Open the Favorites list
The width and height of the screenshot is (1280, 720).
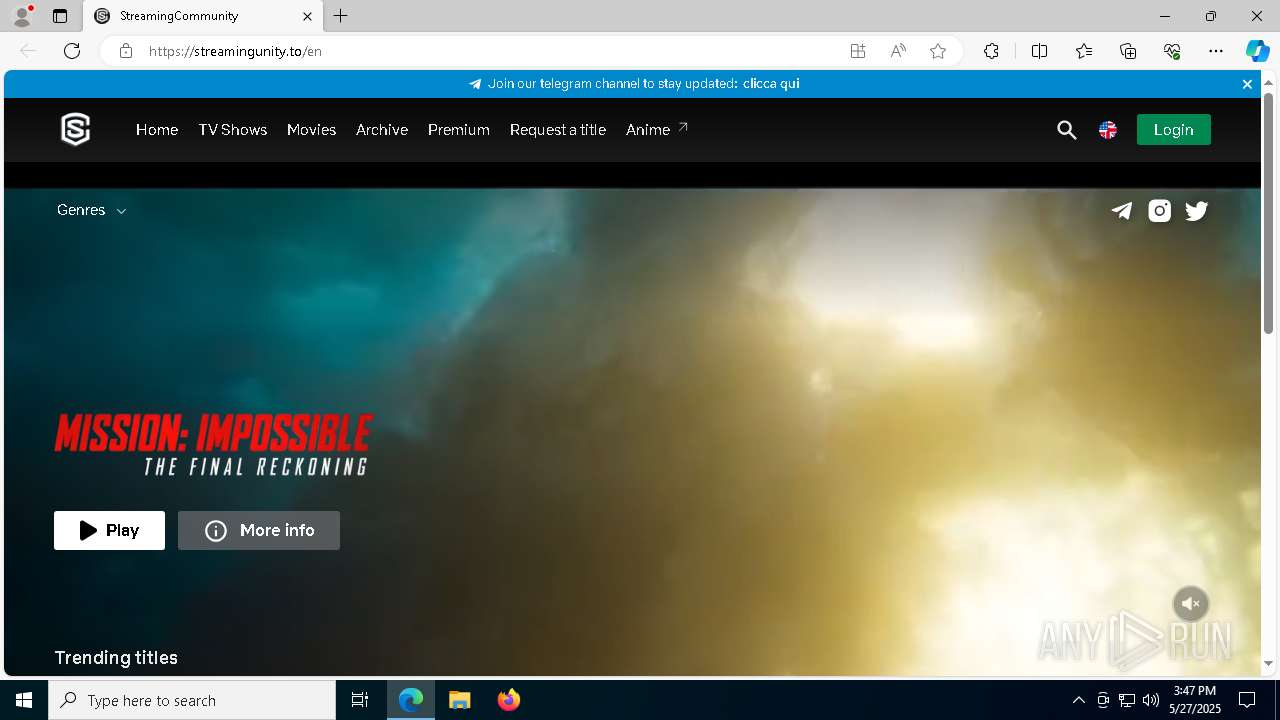click(x=1084, y=51)
